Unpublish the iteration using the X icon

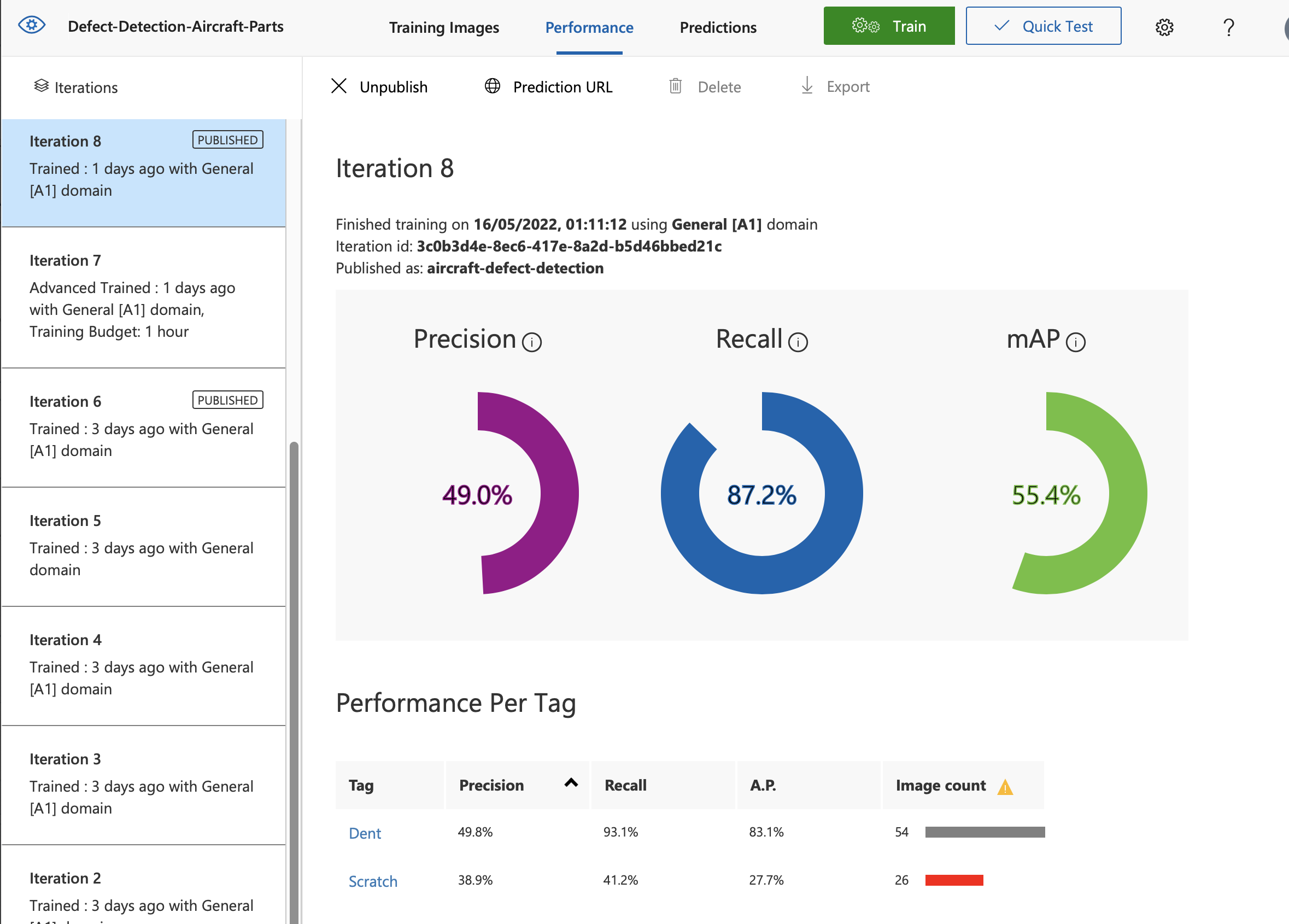(x=339, y=86)
